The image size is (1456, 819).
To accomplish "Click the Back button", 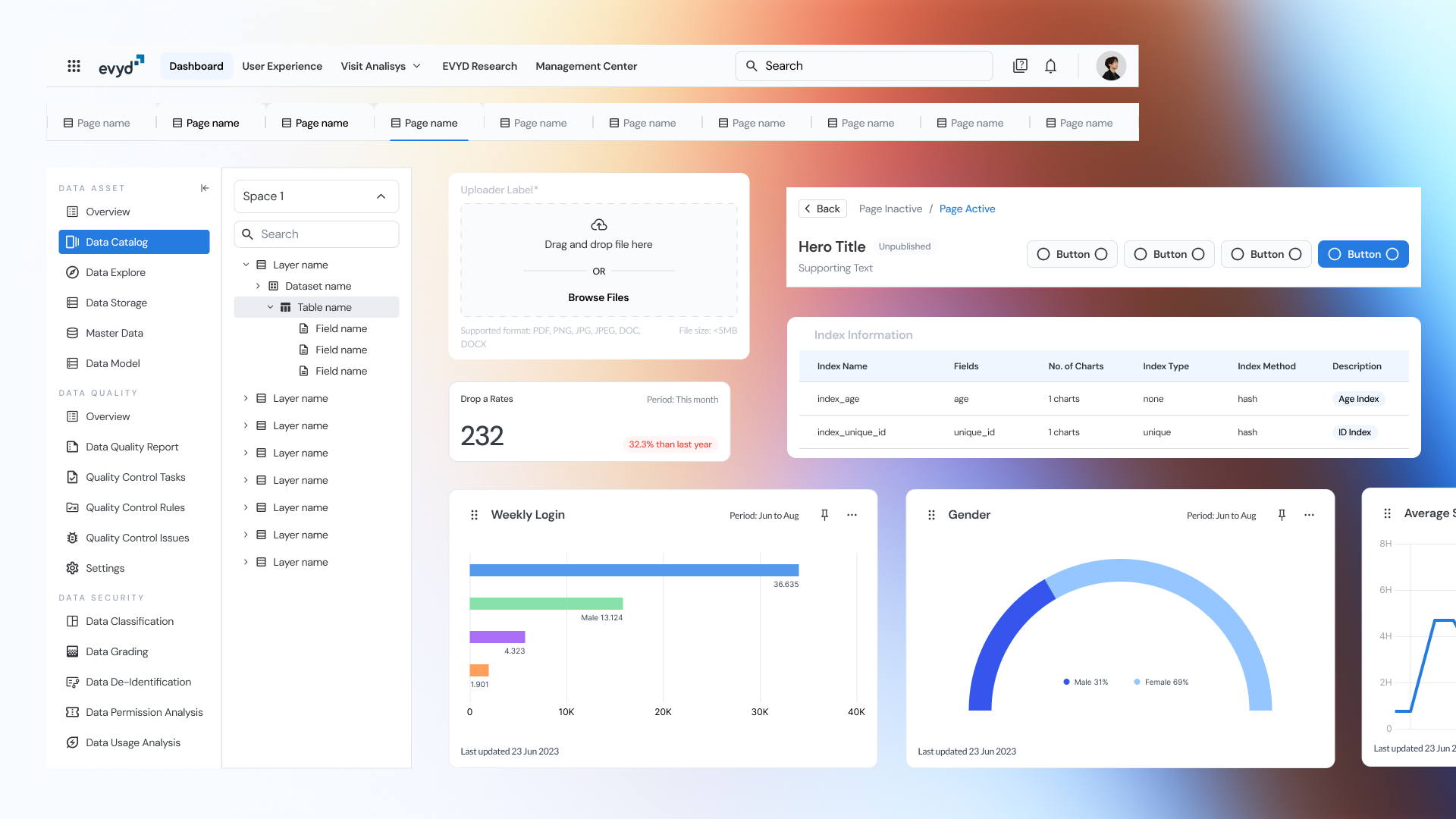I will click(822, 209).
